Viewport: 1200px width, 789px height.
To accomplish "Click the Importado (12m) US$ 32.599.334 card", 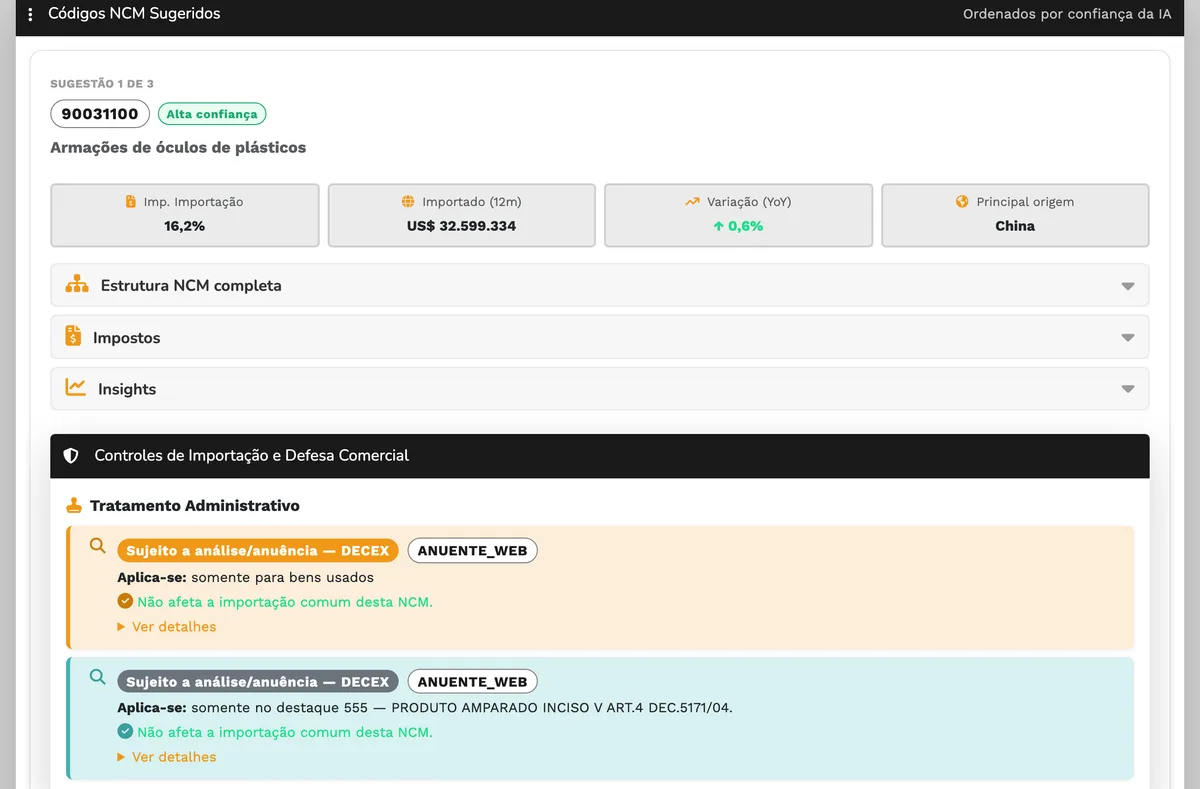I will 462,215.
